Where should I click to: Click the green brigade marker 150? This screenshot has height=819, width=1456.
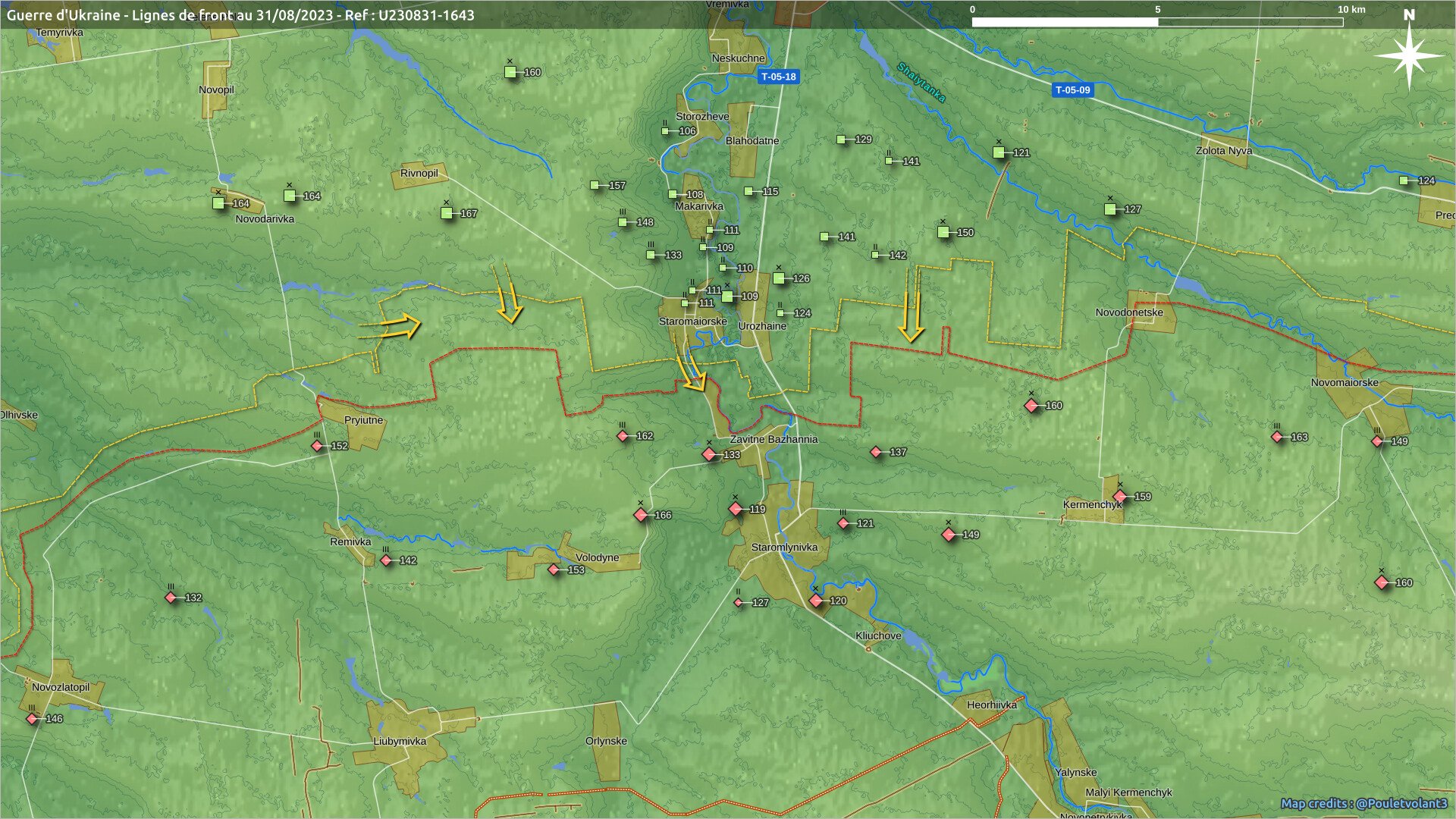point(943,232)
